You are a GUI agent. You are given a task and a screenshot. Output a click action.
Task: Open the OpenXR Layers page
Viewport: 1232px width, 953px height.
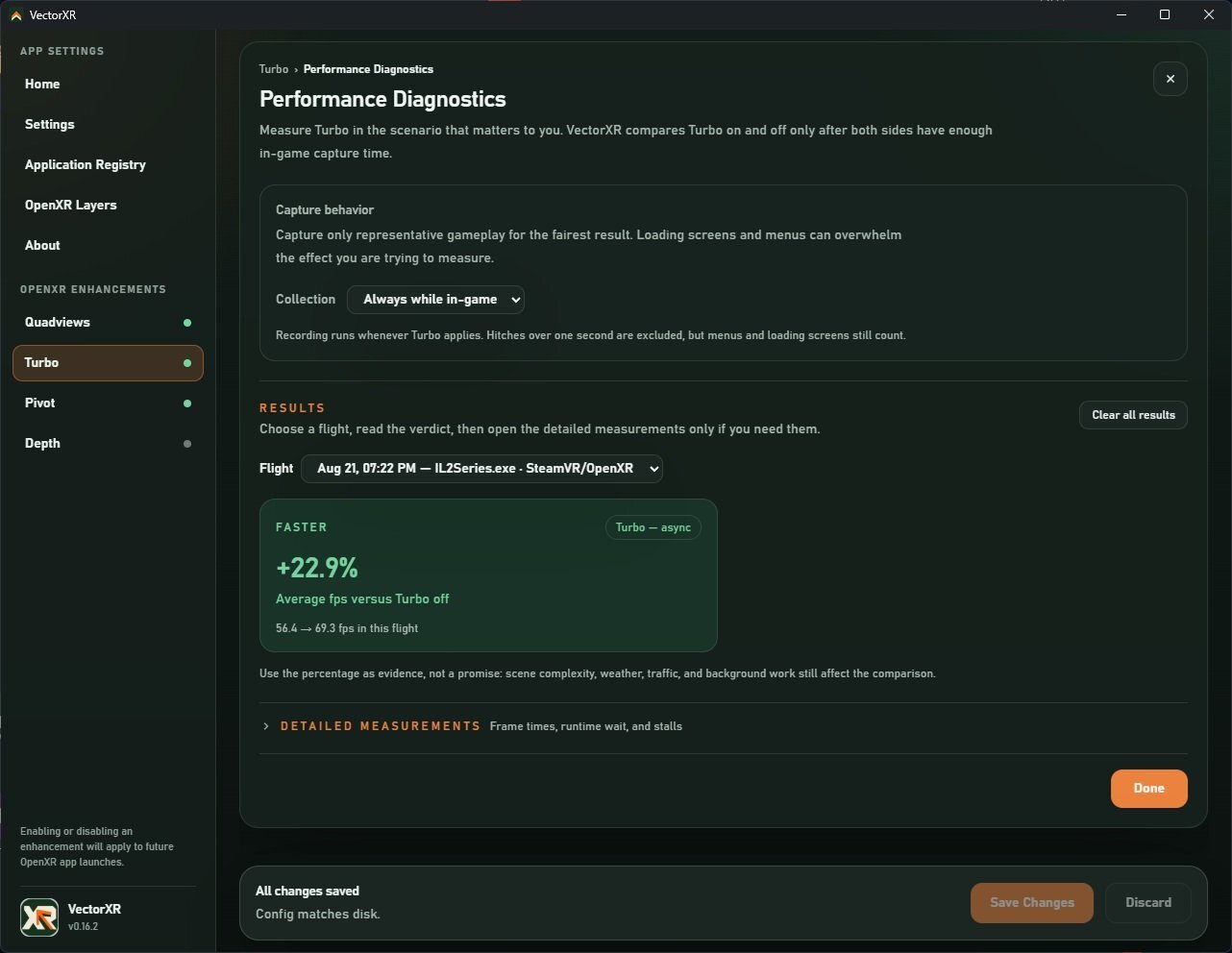71,206
